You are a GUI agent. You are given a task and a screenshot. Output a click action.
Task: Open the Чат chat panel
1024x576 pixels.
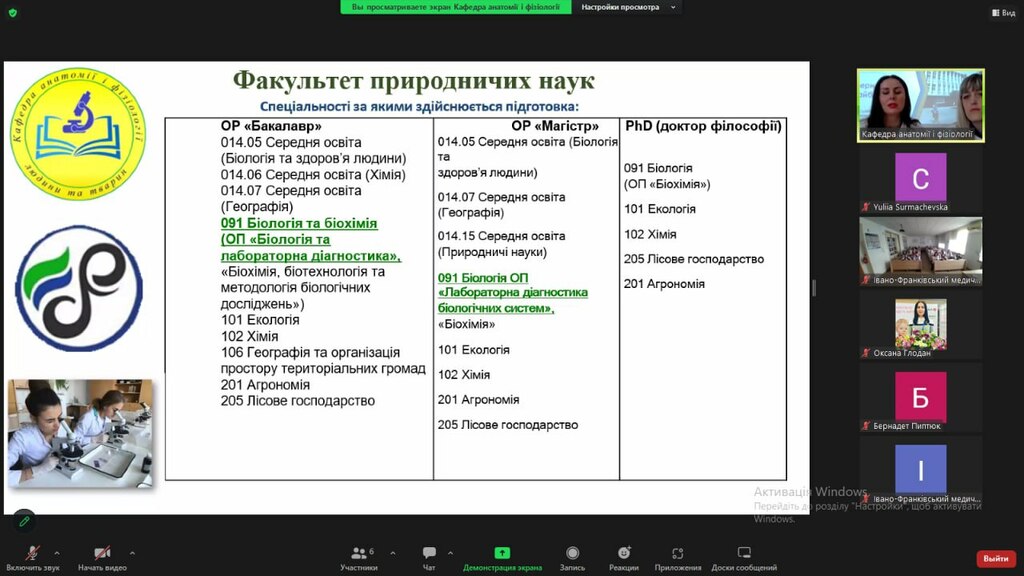coord(429,554)
